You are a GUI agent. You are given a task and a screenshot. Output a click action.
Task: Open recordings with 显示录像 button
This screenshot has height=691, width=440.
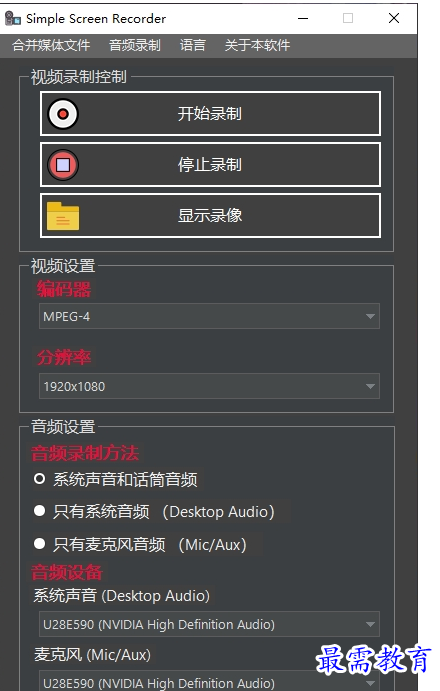[210, 216]
